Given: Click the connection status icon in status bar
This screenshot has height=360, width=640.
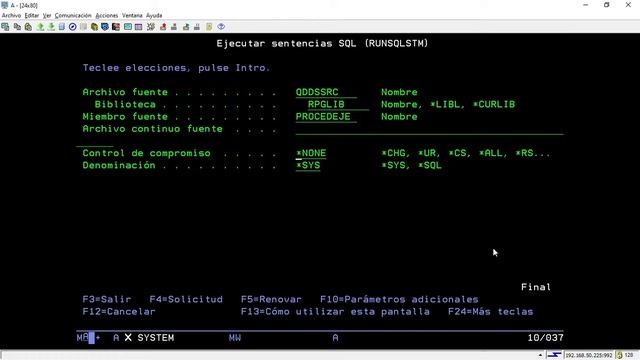Looking at the screenshot, I should point(554,355).
